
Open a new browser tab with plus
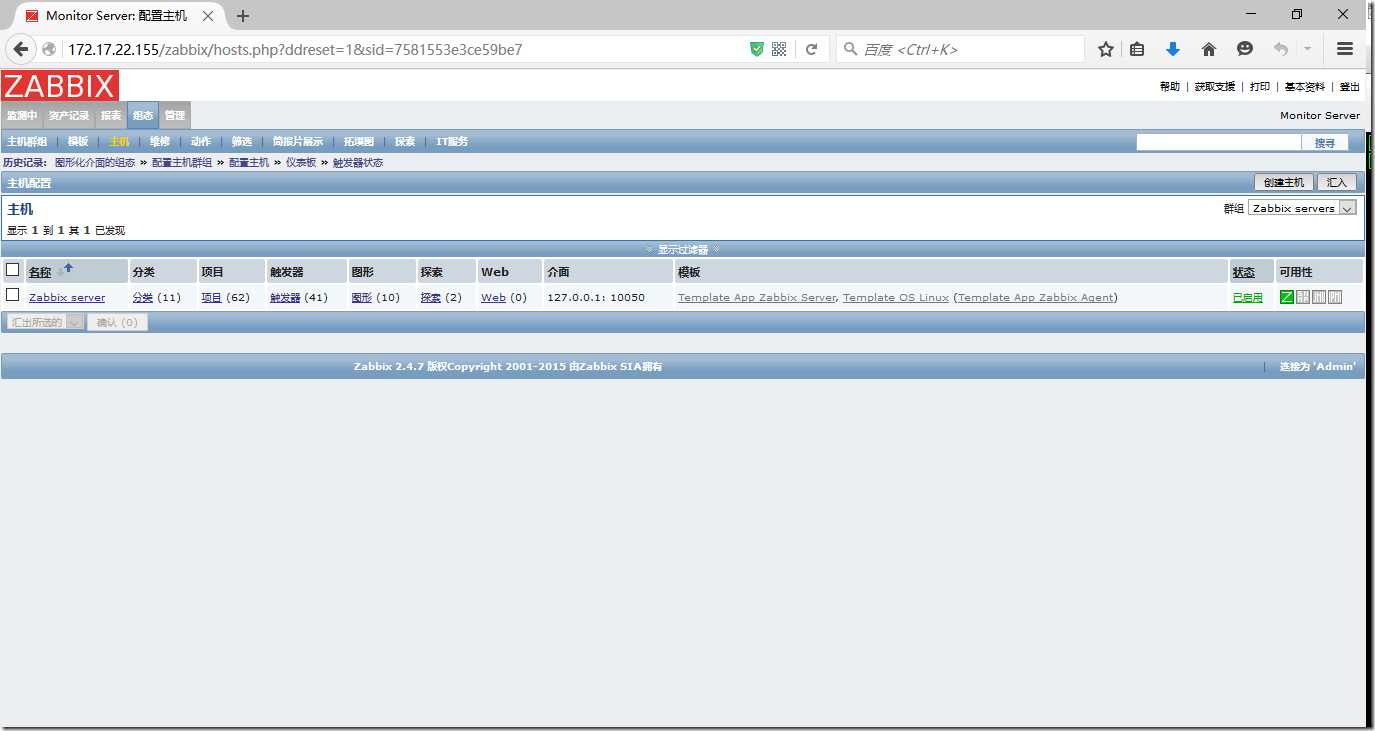[243, 16]
